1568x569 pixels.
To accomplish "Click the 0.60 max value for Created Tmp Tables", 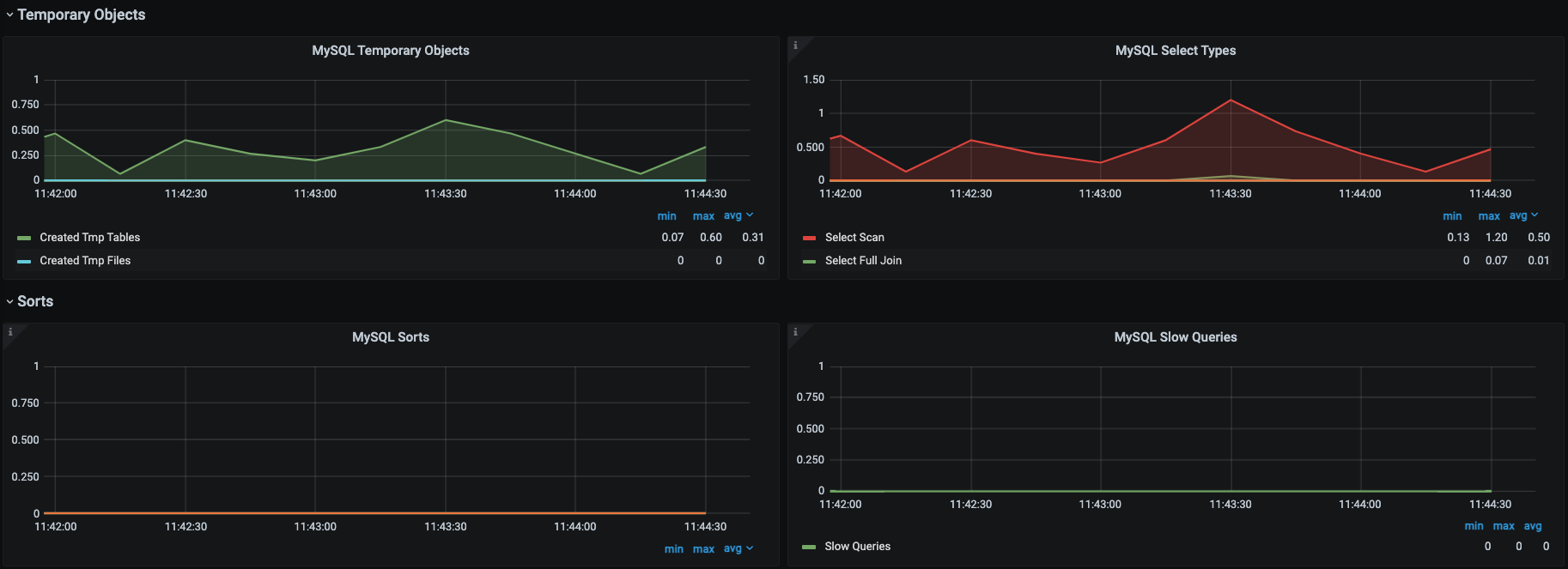I will click(x=711, y=238).
